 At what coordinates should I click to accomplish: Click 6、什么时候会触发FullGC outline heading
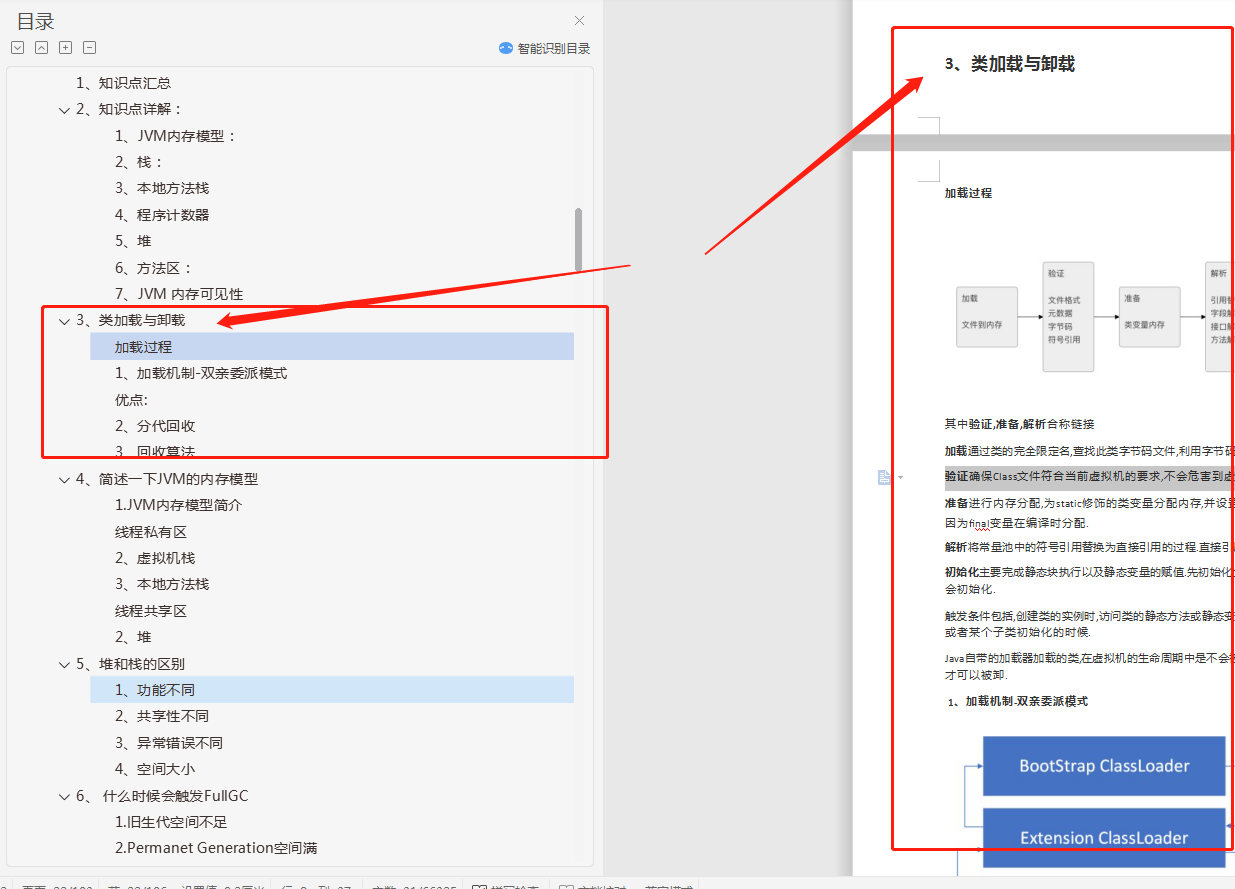point(162,796)
